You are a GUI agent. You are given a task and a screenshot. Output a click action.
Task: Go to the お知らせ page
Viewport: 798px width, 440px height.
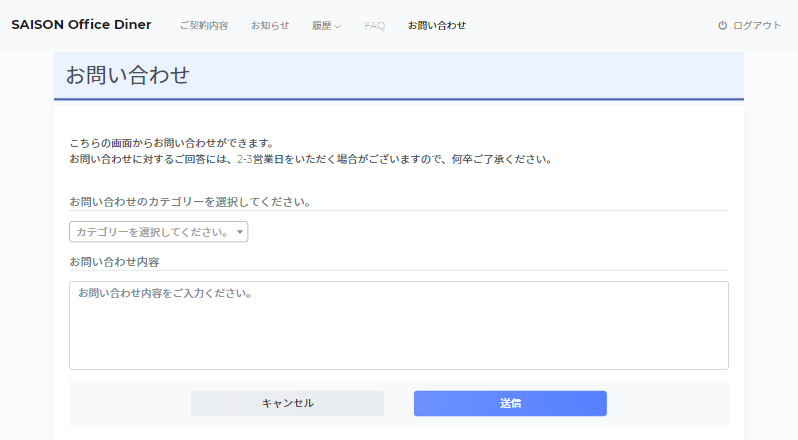coord(270,25)
